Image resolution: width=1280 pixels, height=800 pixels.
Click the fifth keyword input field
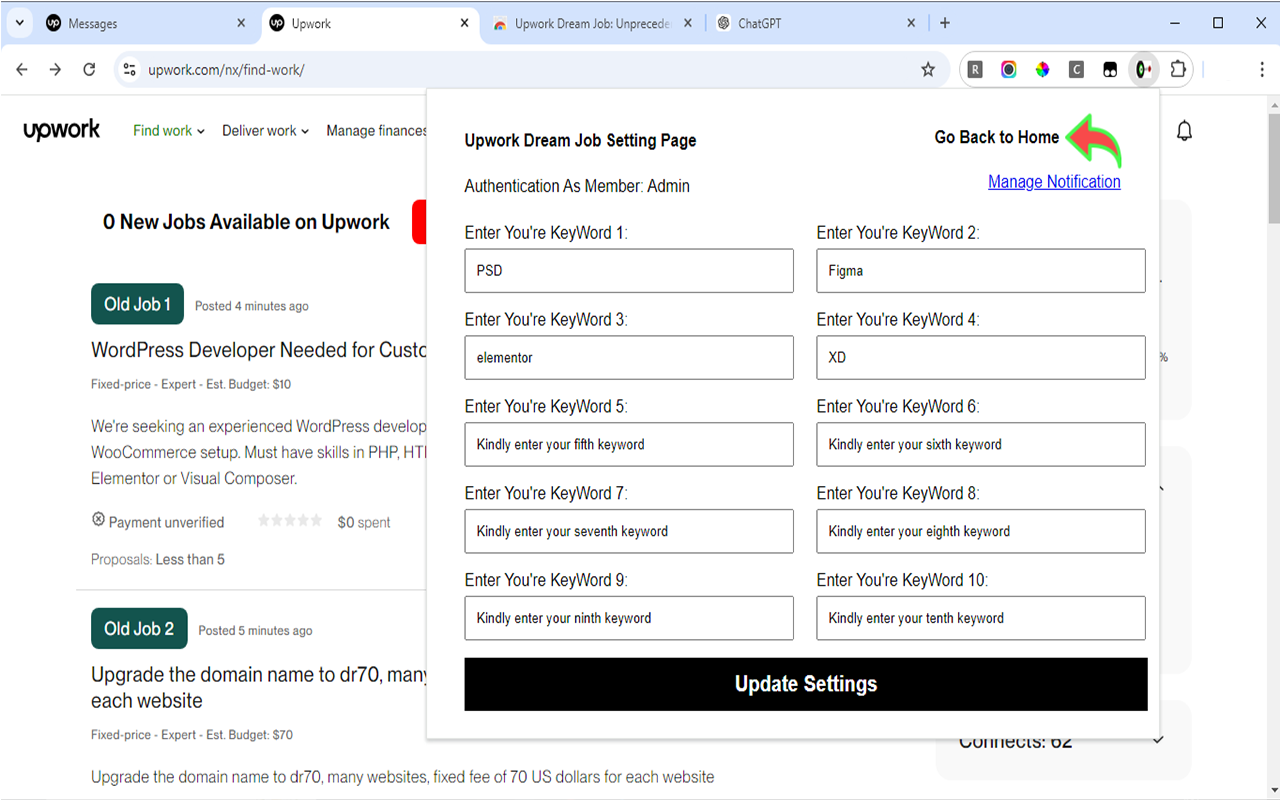coord(629,445)
